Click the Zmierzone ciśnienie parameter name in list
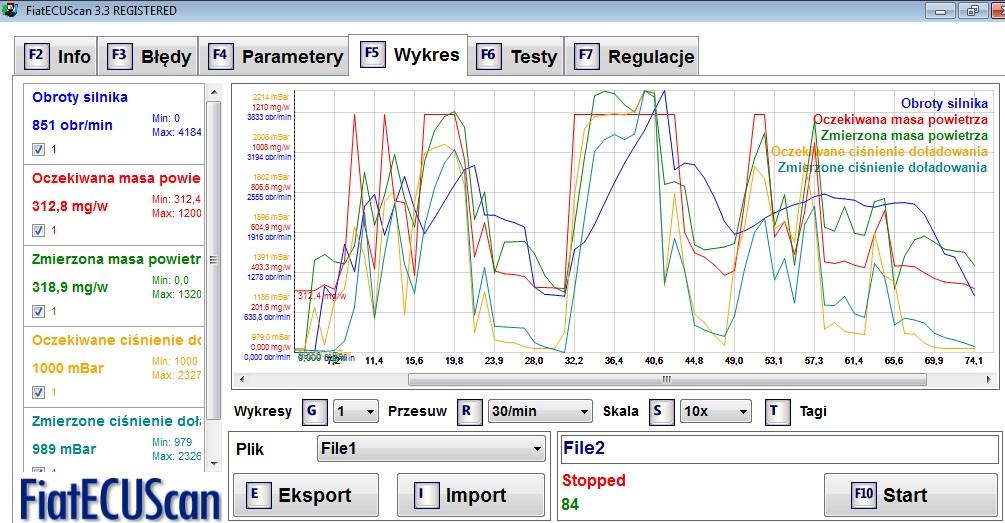Image resolution: width=1005 pixels, height=523 pixels. [x=116, y=421]
